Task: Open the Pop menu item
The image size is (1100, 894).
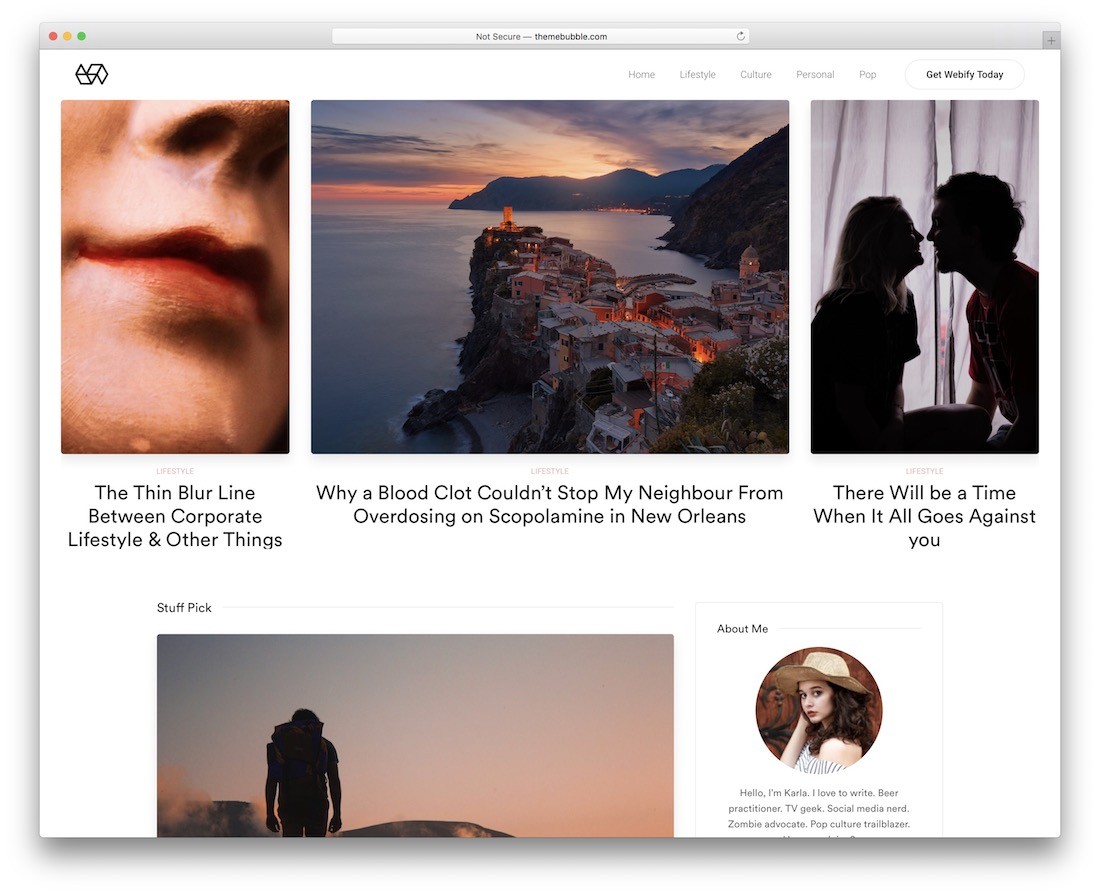Action: tap(867, 74)
